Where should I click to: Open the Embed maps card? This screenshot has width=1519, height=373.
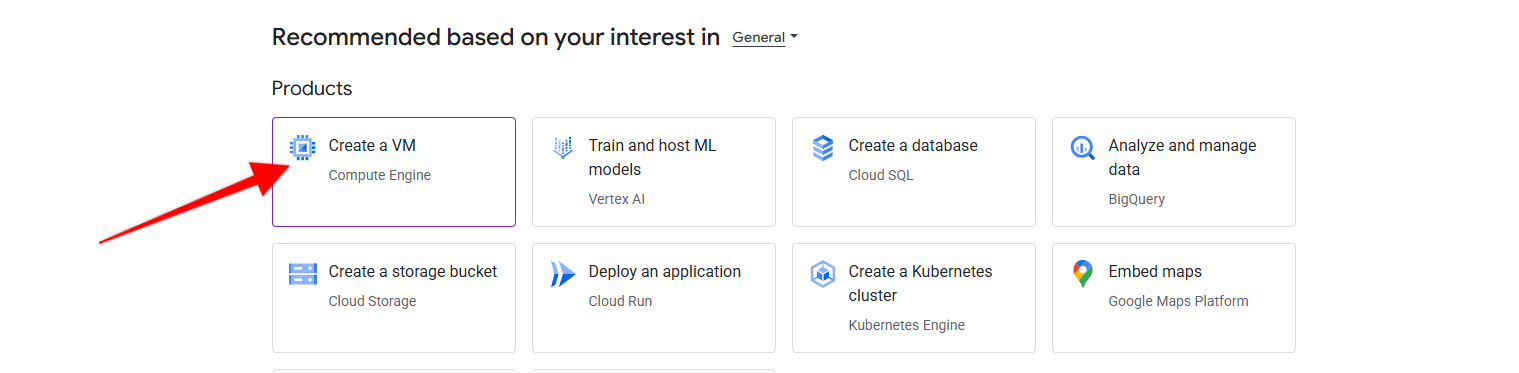pos(1174,298)
